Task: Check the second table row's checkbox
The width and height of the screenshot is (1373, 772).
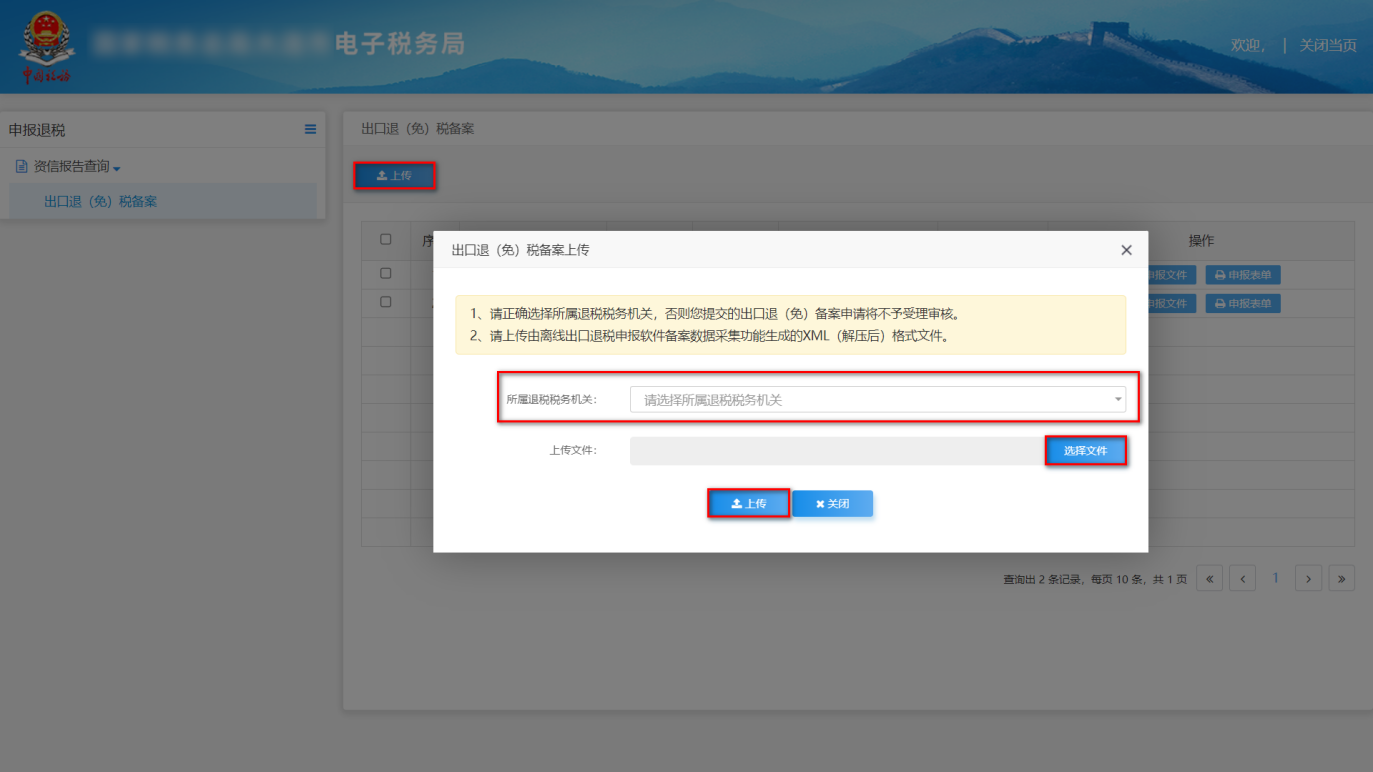Action: click(386, 302)
